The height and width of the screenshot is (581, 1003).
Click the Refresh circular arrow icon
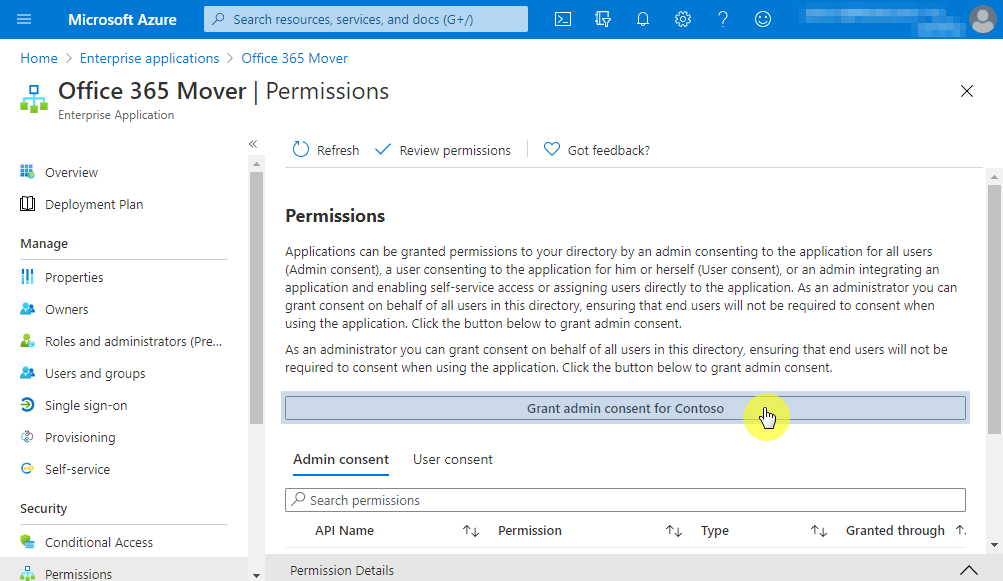tap(301, 150)
